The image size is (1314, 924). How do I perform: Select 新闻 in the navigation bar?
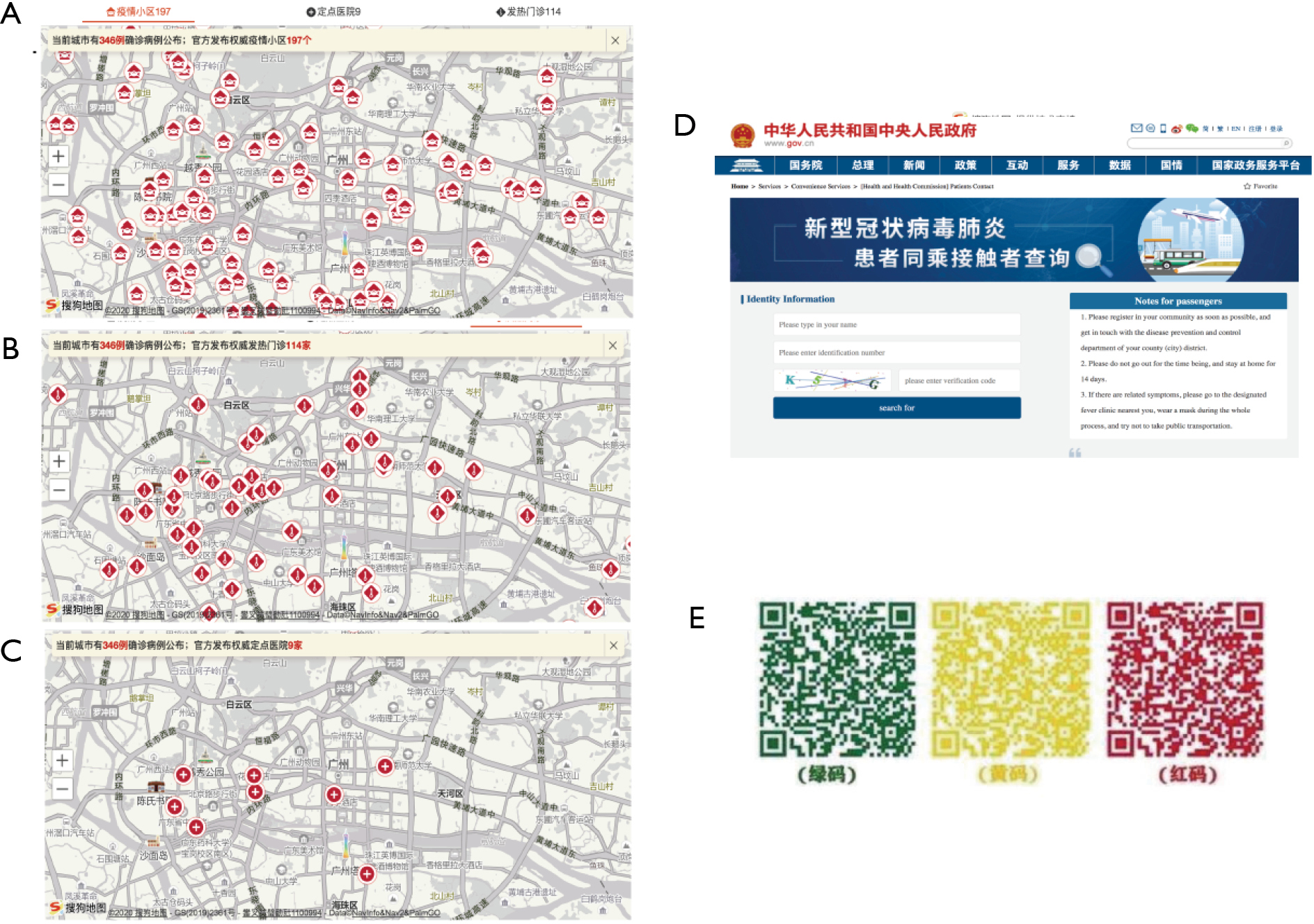coord(914,165)
